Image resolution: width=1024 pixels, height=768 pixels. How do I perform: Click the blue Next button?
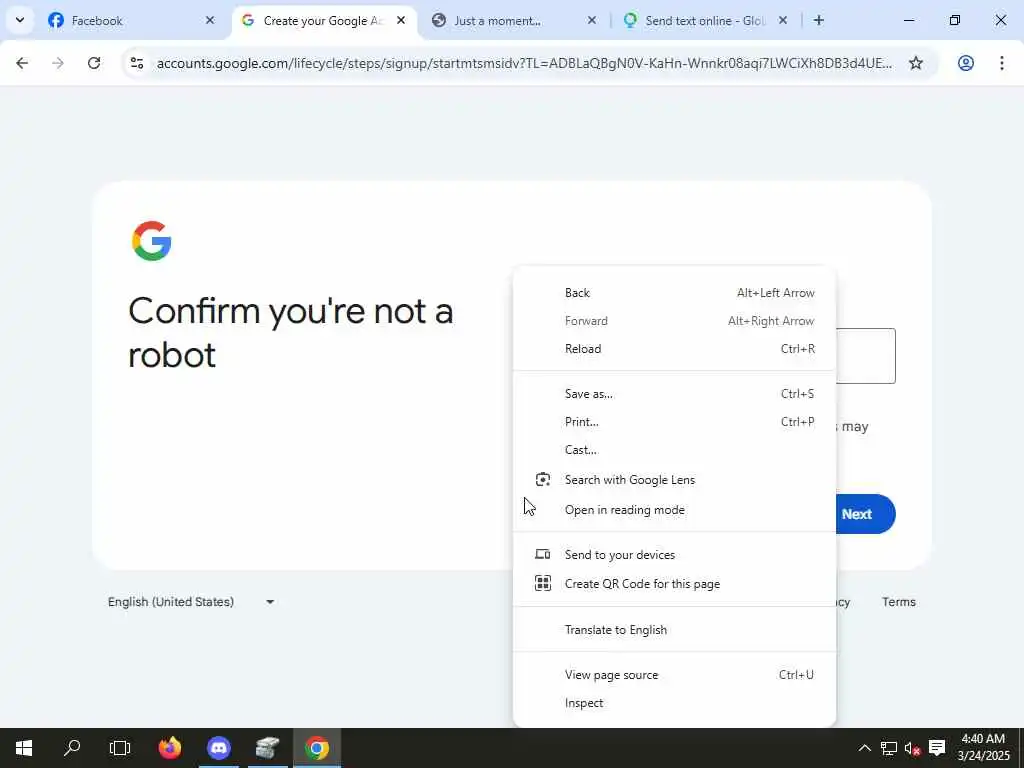[865, 514]
